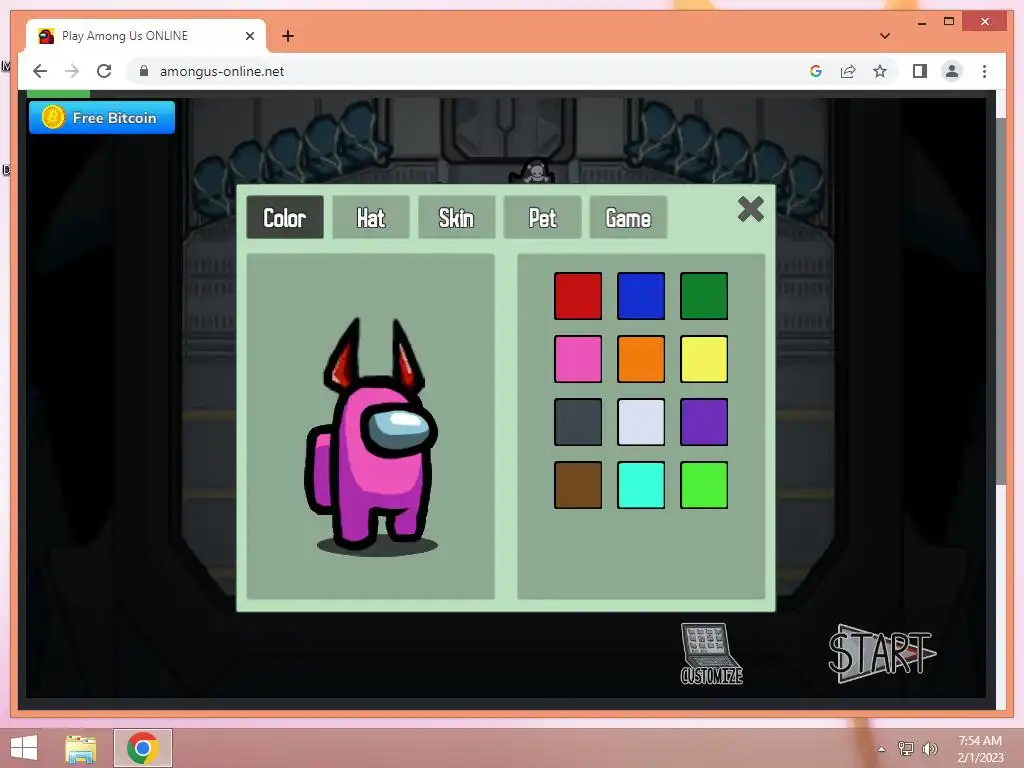The image size is (1024, 768).
Task: Open the Hat tab
Action: 371,217
